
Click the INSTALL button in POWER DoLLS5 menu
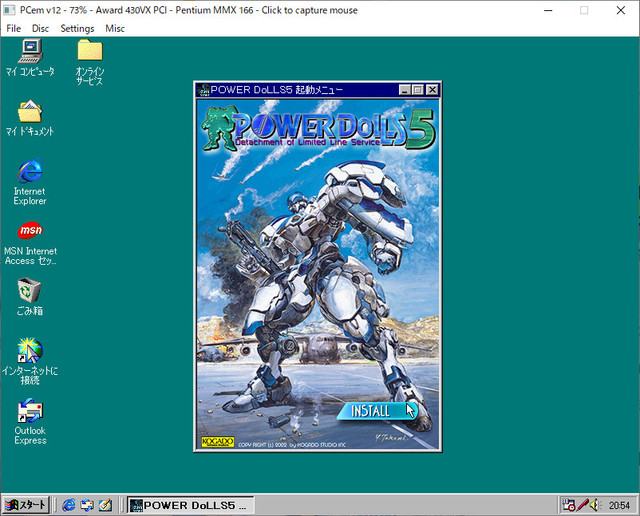376,411
